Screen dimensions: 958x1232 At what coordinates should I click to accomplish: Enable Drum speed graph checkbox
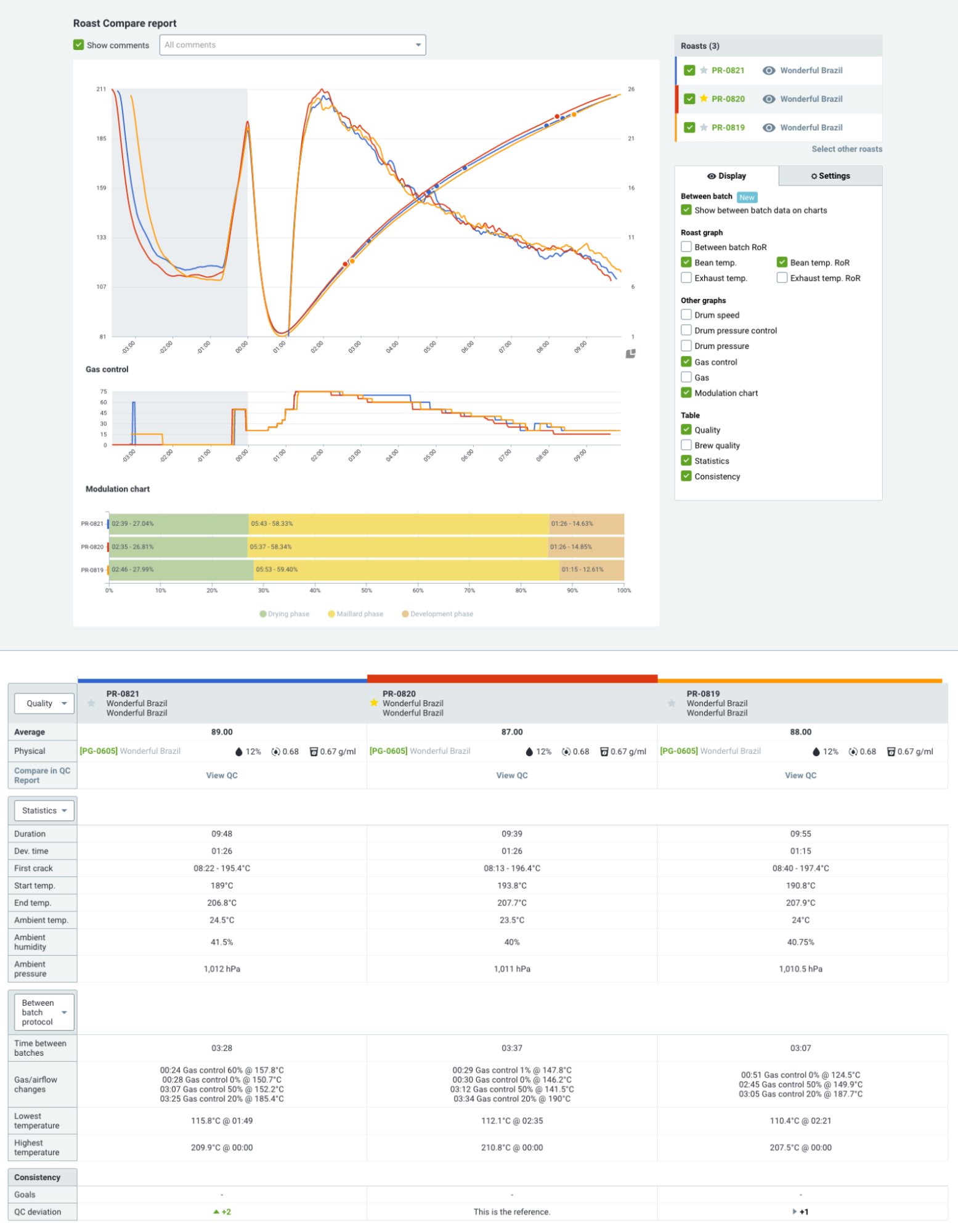tap(686, 314)
